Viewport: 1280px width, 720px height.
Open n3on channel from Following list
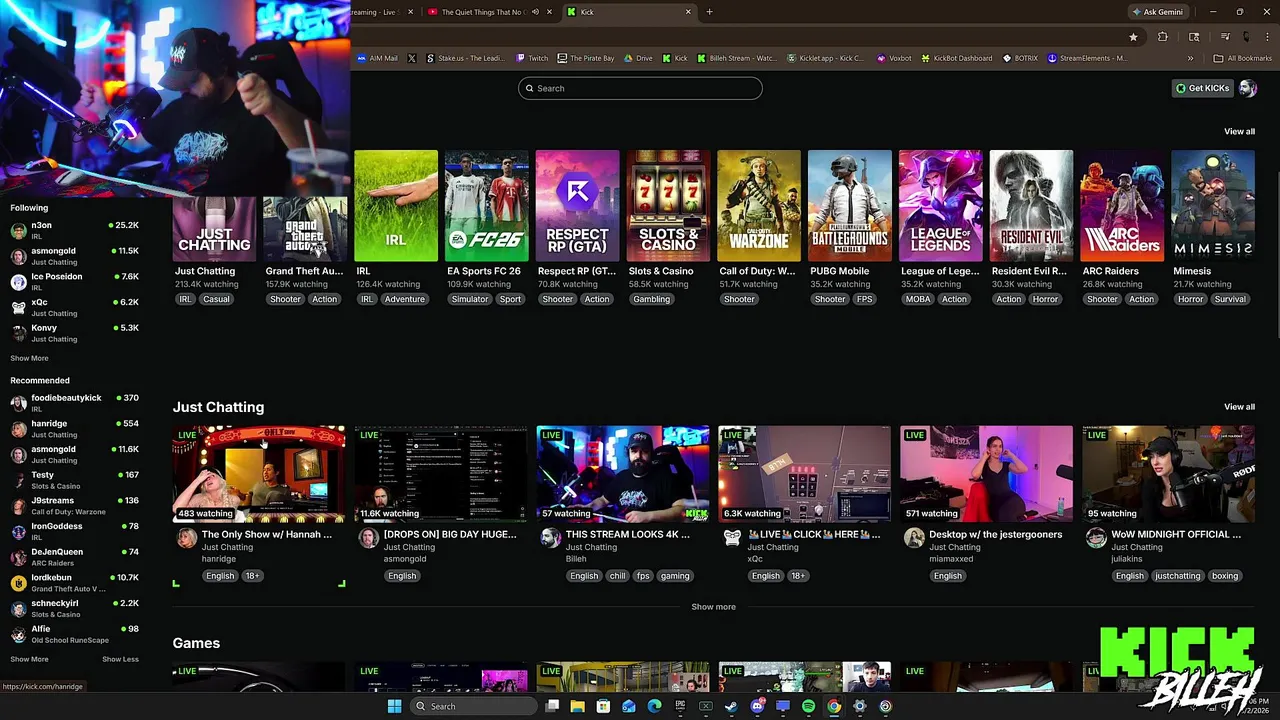(x=74, y=231)
